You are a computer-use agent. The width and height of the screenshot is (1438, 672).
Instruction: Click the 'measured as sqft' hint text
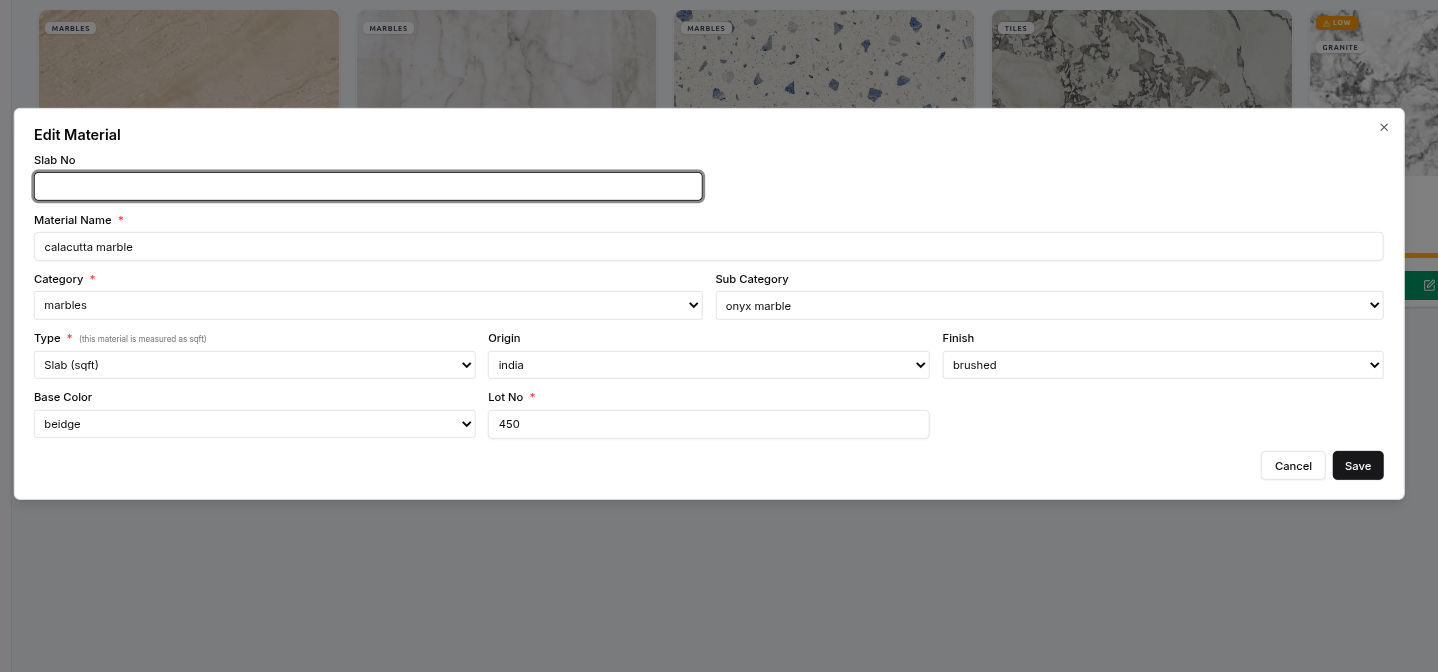pos(143,339)
